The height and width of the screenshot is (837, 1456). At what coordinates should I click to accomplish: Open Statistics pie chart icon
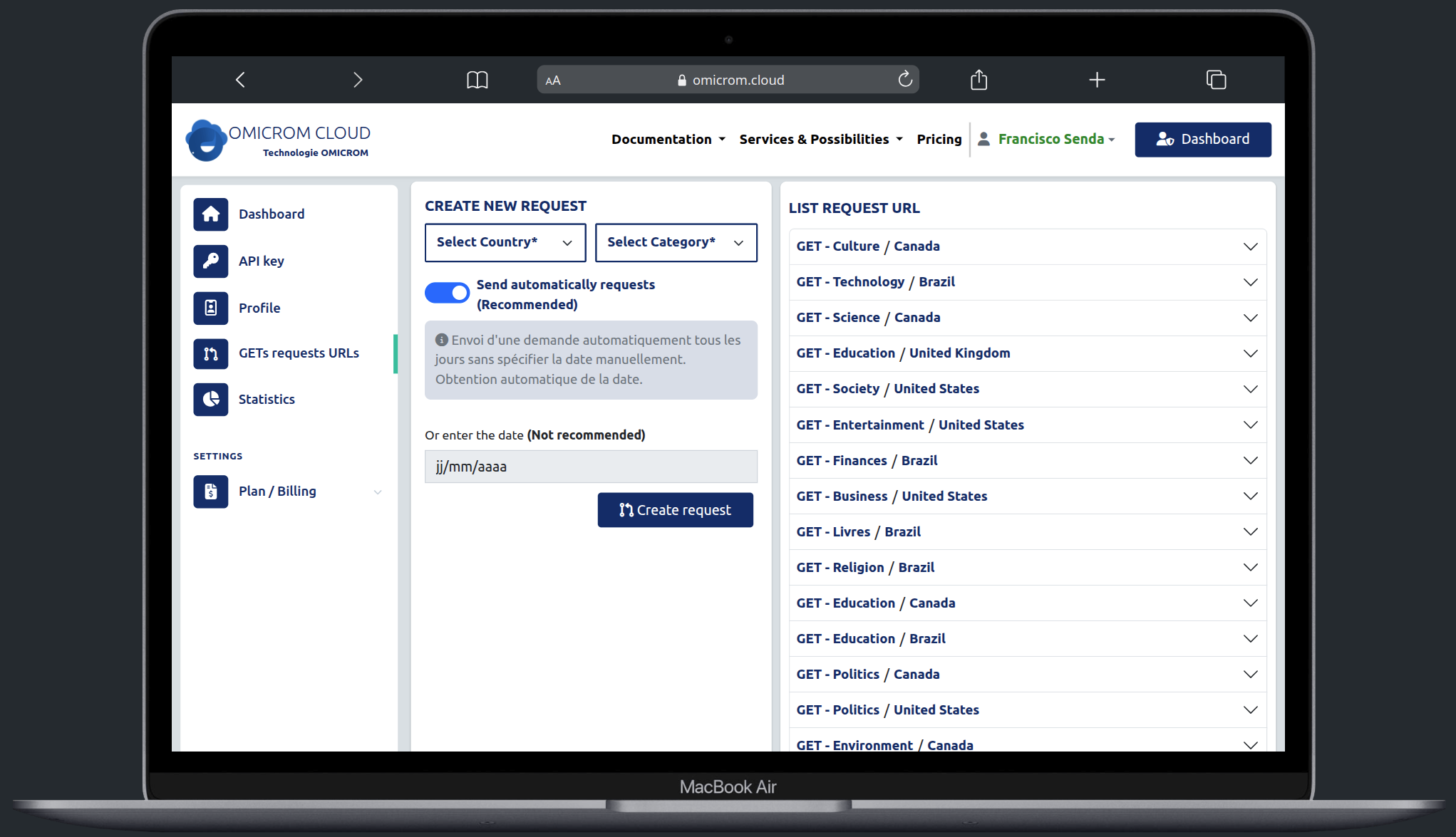(210, 399)
